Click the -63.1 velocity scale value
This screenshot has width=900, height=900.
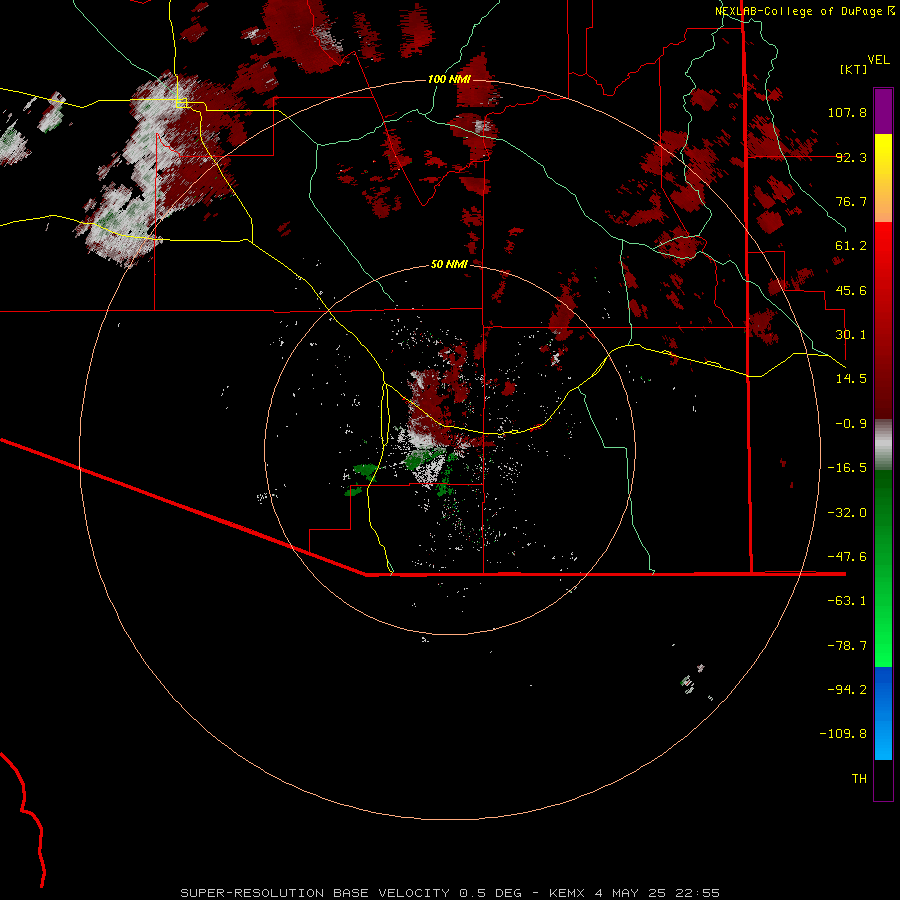coord(847,601)
